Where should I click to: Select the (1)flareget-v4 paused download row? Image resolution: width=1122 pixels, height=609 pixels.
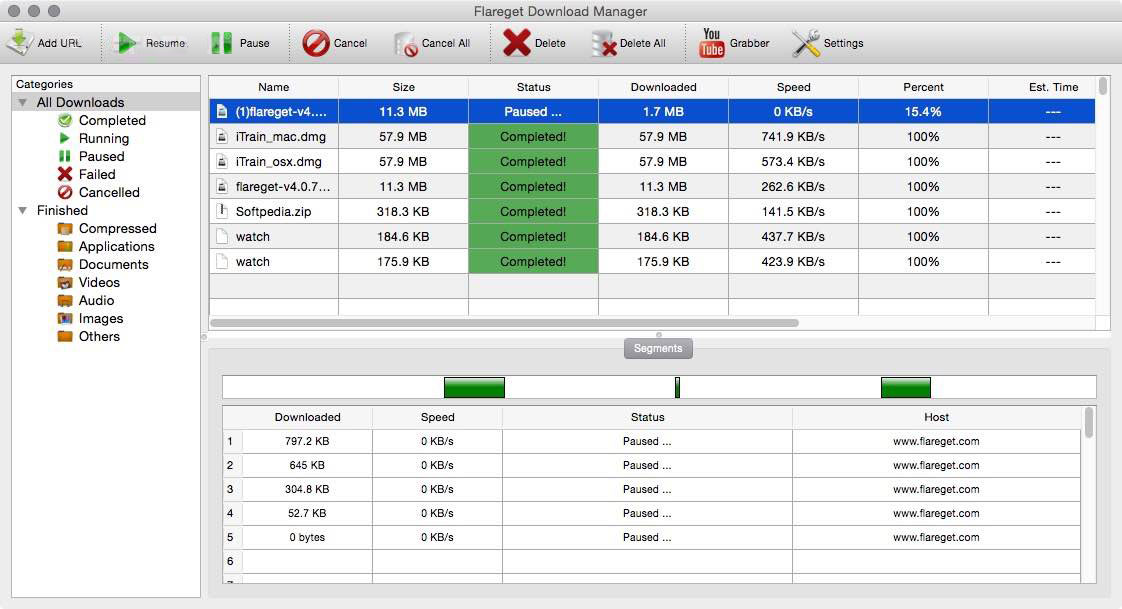click(652, 112)
